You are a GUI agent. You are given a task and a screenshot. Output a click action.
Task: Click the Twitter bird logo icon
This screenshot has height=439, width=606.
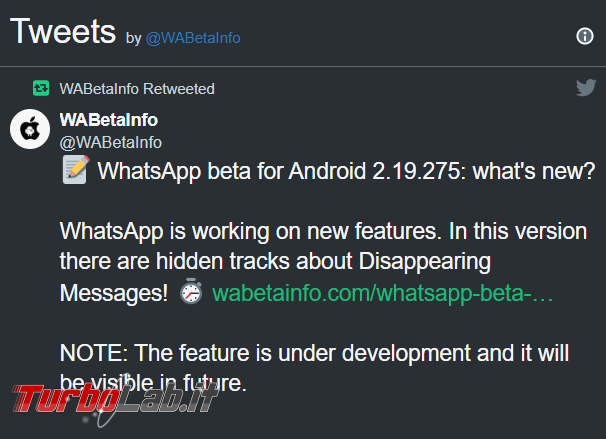pos(586,88)
